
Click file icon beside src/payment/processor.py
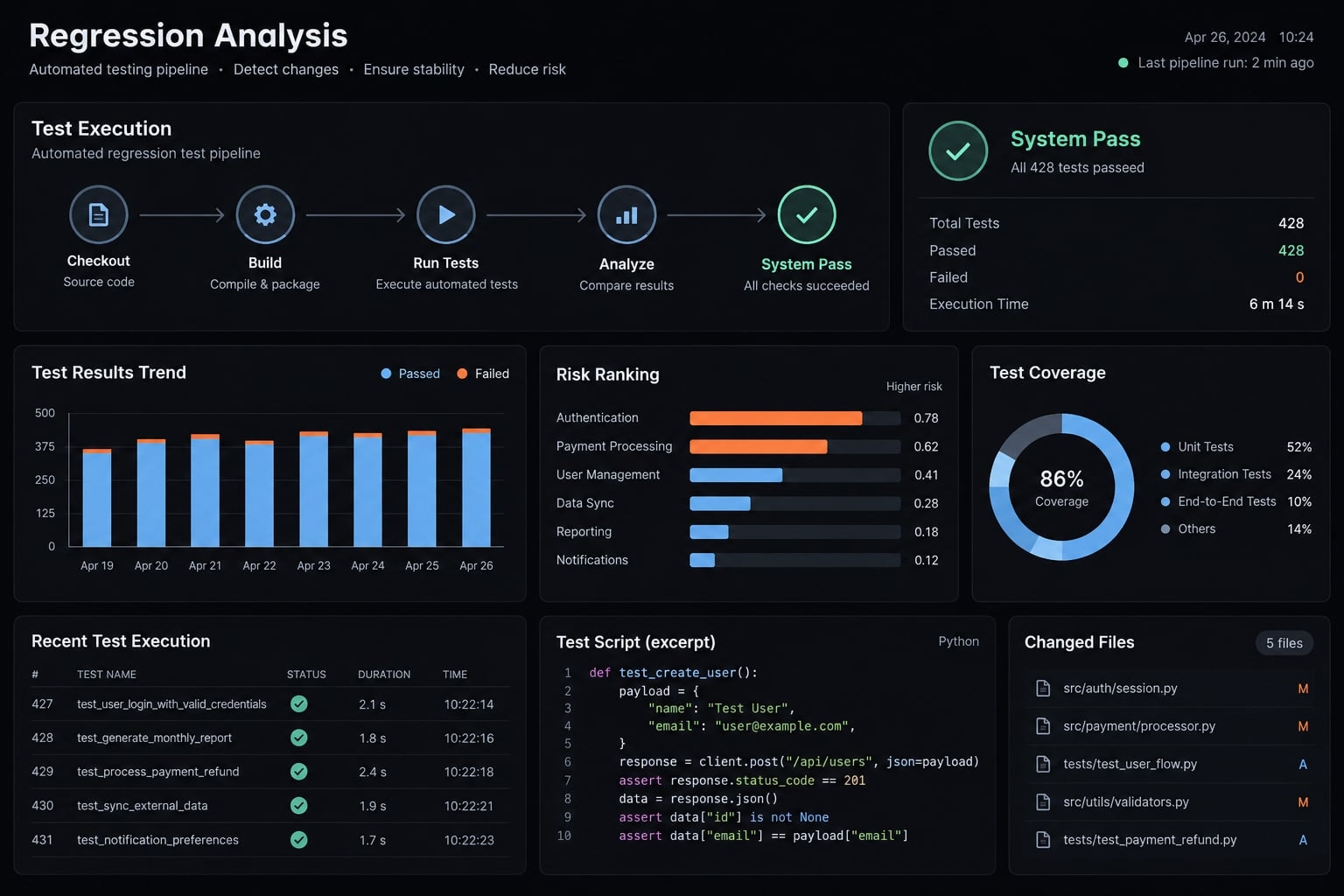click(1043, 726)
